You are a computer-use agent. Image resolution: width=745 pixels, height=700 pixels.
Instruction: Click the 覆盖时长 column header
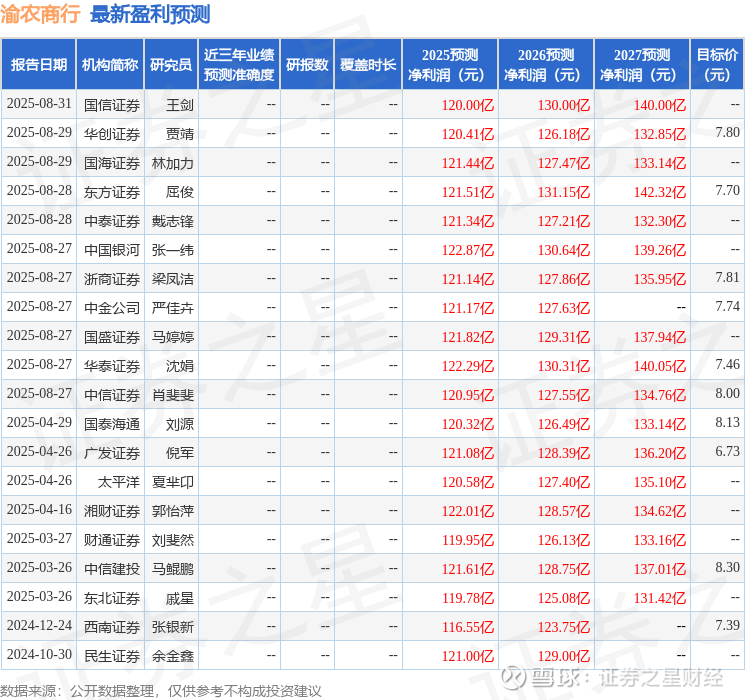(368, 65)
